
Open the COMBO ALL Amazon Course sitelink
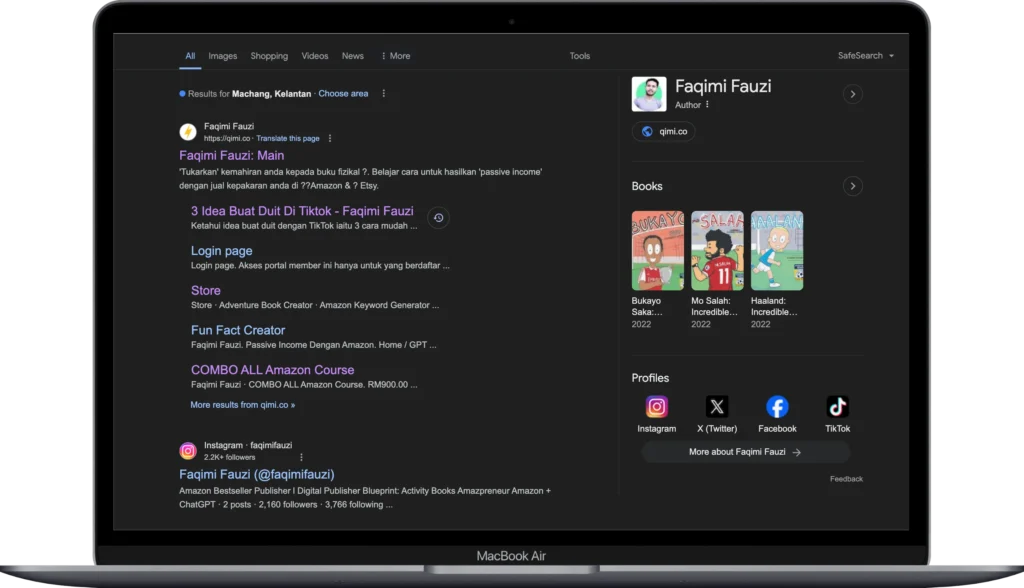[x=272, y=370]
